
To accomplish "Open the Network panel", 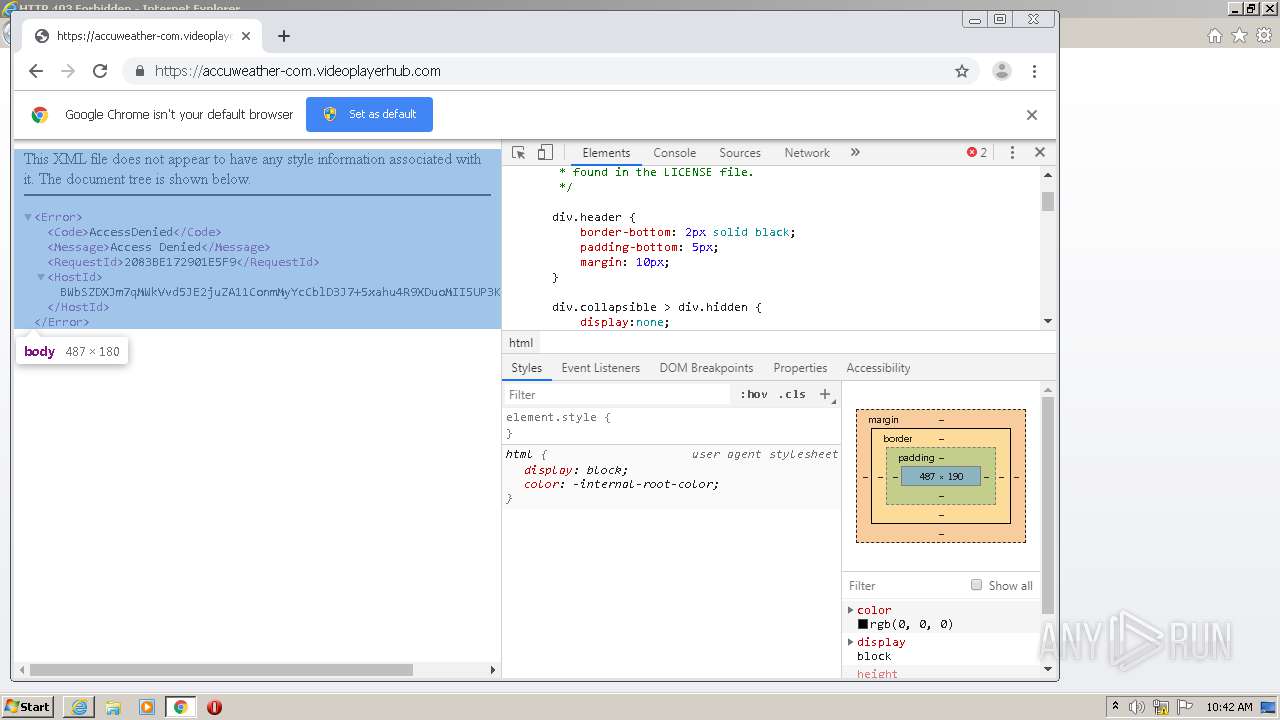I will click(x=807, y=153).
